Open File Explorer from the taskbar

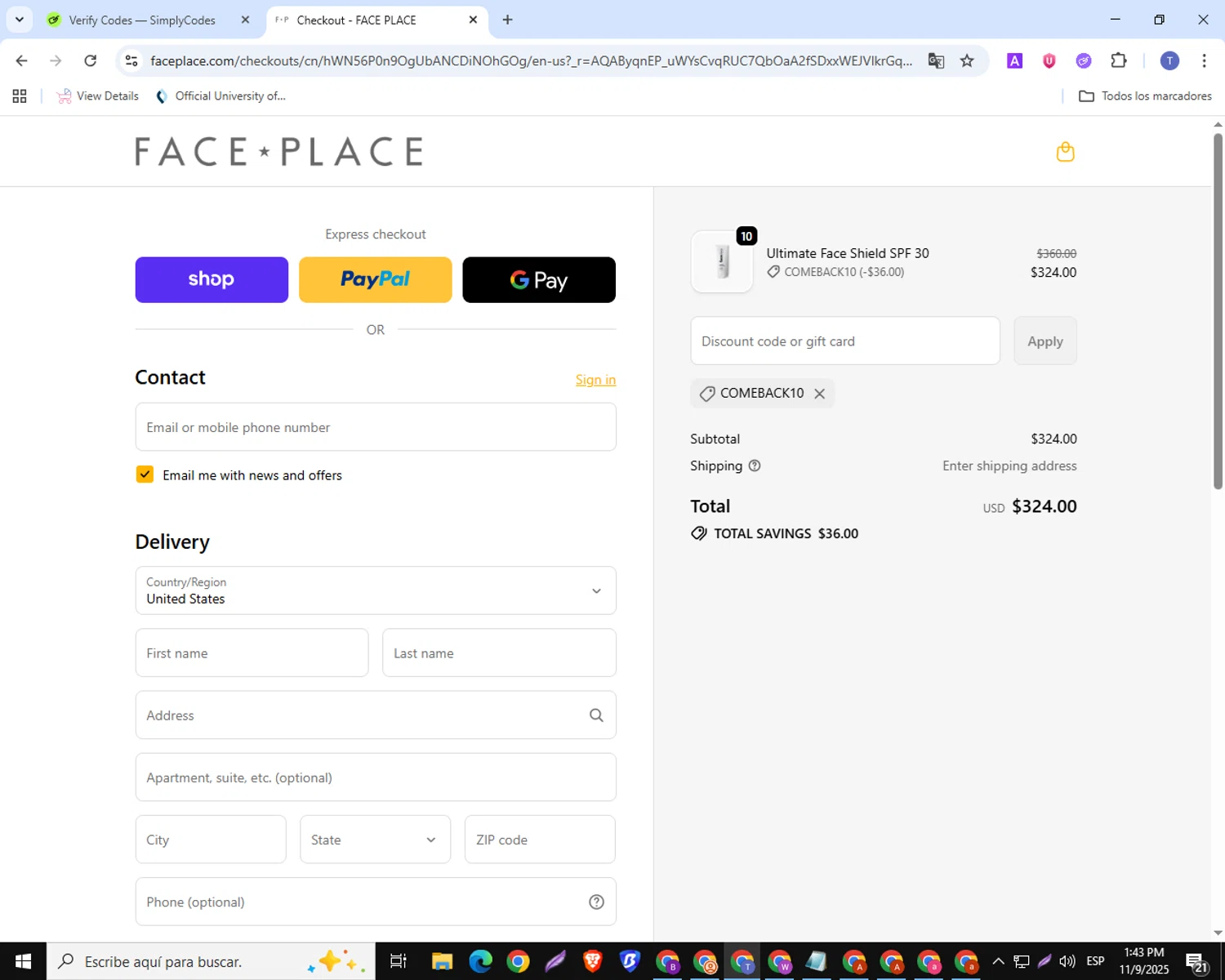442,961
